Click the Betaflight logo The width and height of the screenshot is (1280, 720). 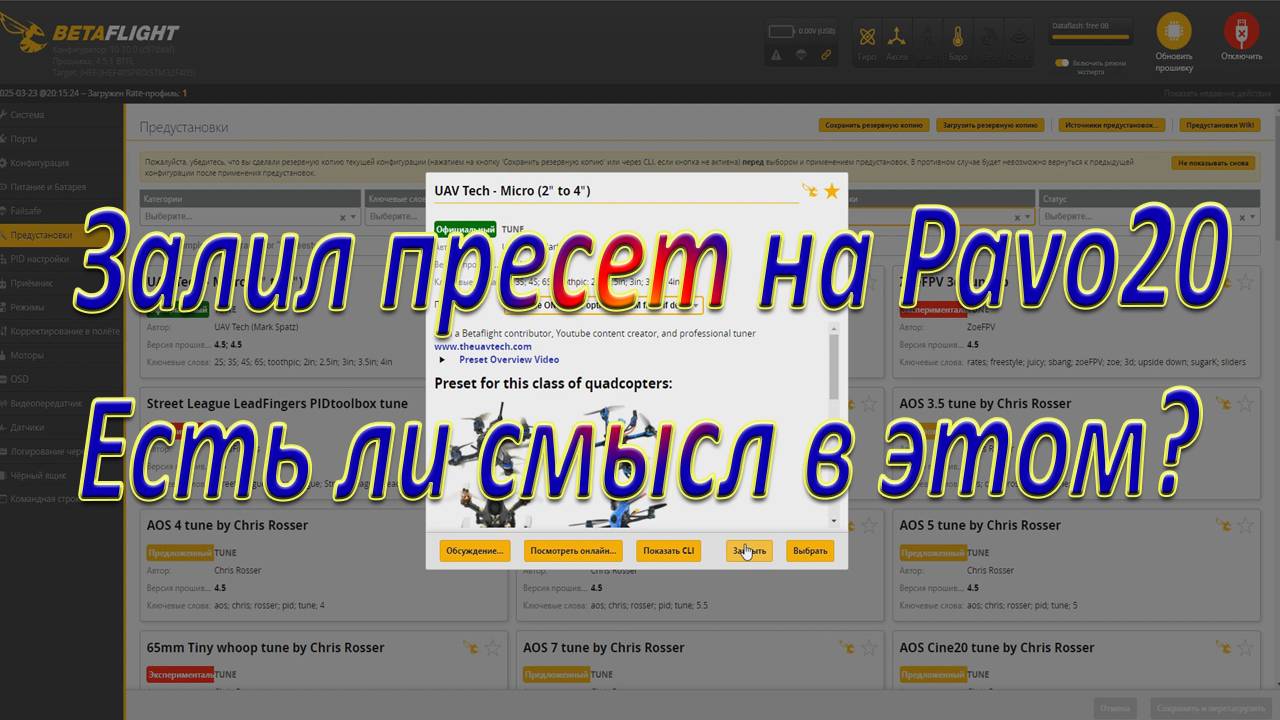(x=90, y=33)
